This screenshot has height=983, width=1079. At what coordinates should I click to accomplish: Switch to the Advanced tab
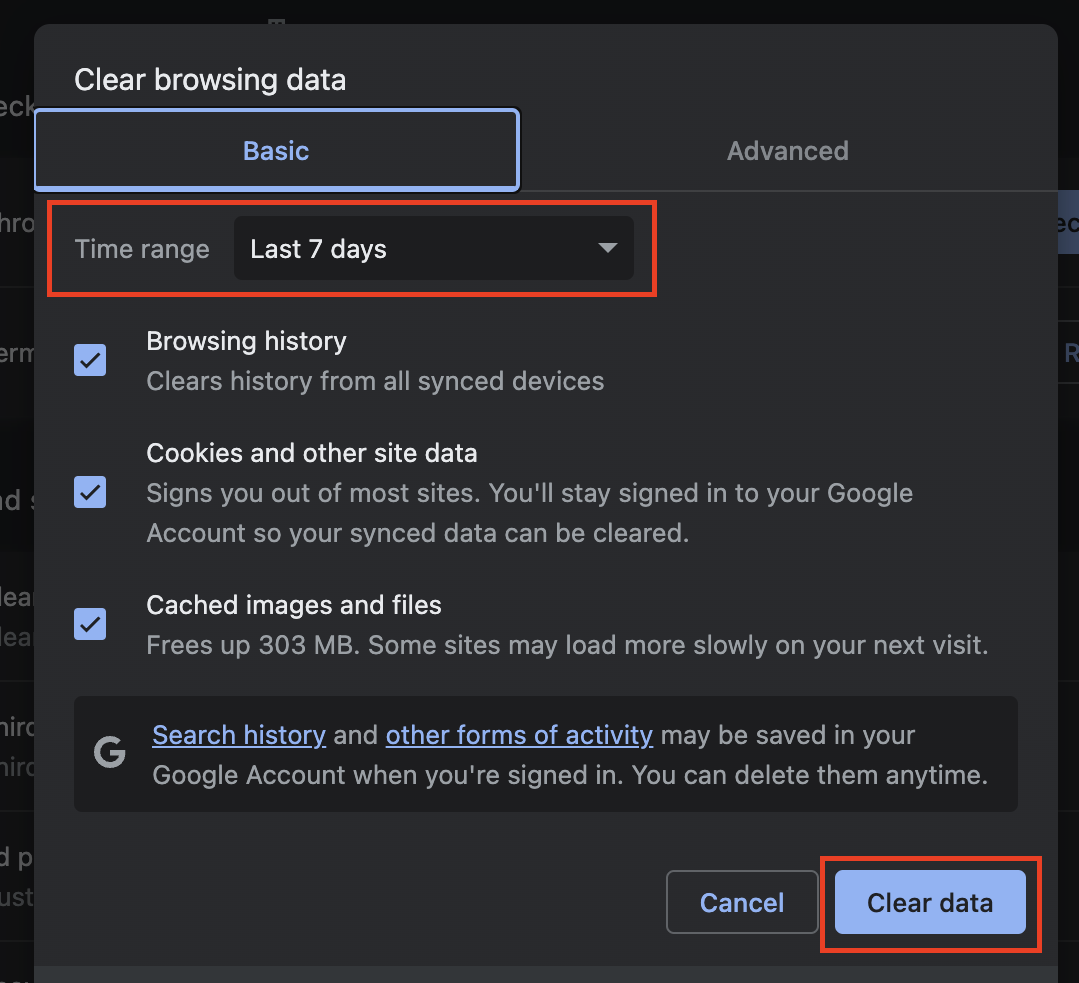[788, 150]
